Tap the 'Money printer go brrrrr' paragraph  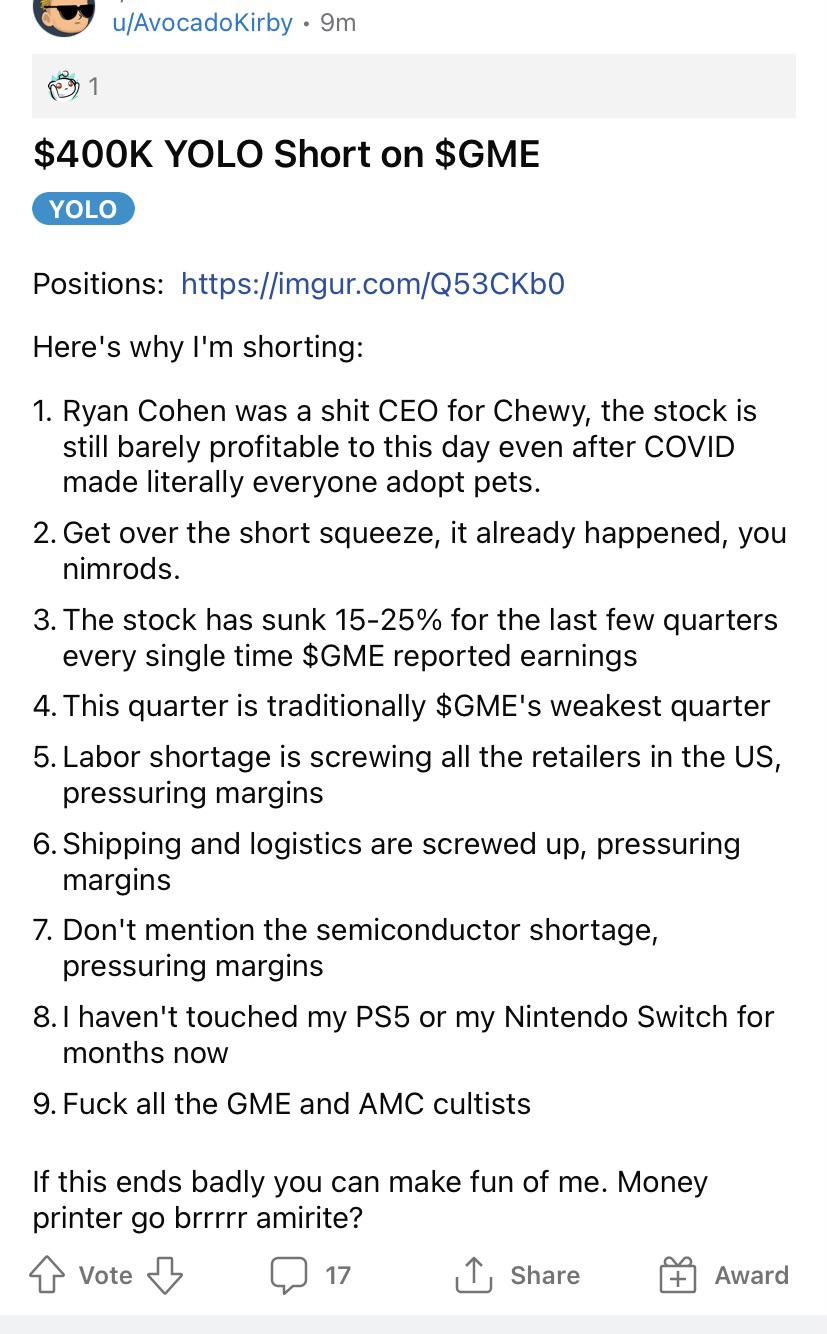pos(370,1199)
